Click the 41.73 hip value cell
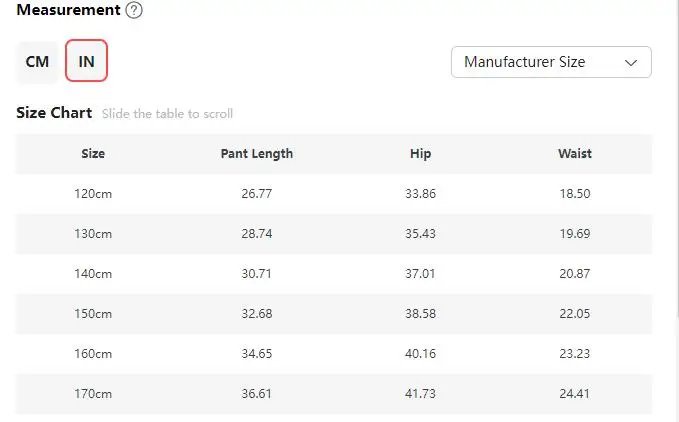 point(420,394)
